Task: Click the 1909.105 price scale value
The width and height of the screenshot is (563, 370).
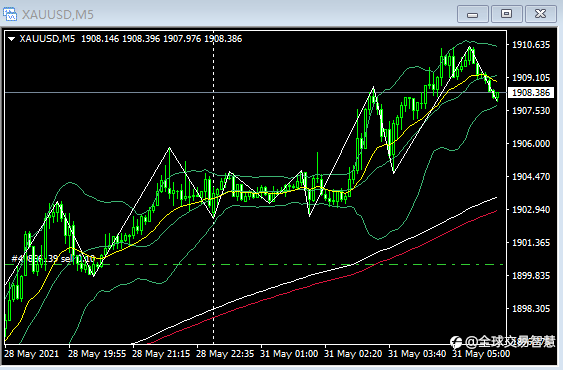Action: tap(531, 78)
